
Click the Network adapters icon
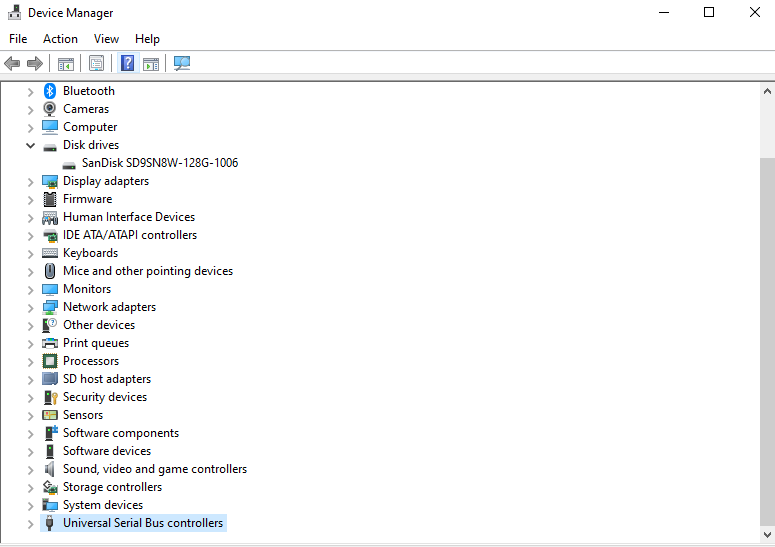point(50,307)
